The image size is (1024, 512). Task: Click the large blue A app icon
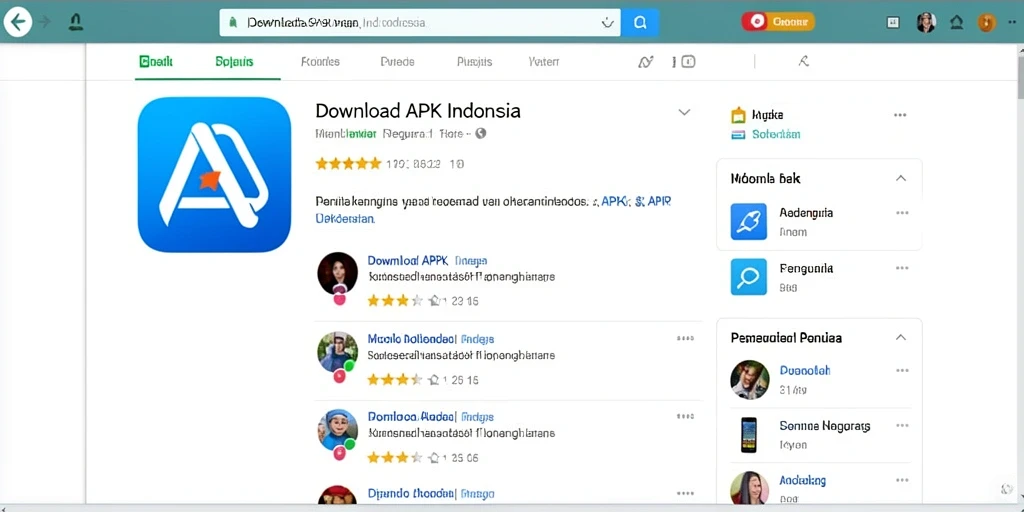(214, 174)
